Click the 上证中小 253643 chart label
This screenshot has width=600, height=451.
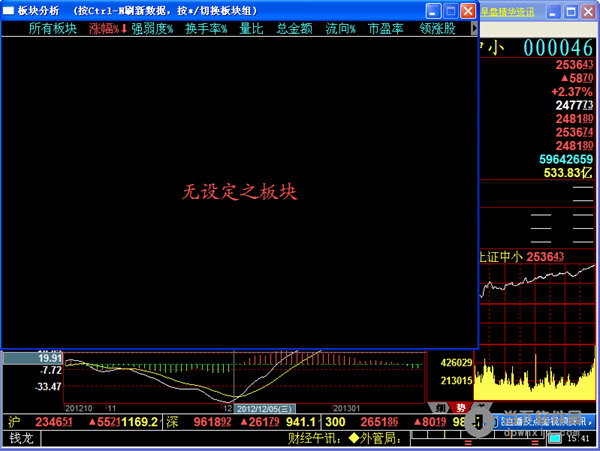[x=521, y=257]
